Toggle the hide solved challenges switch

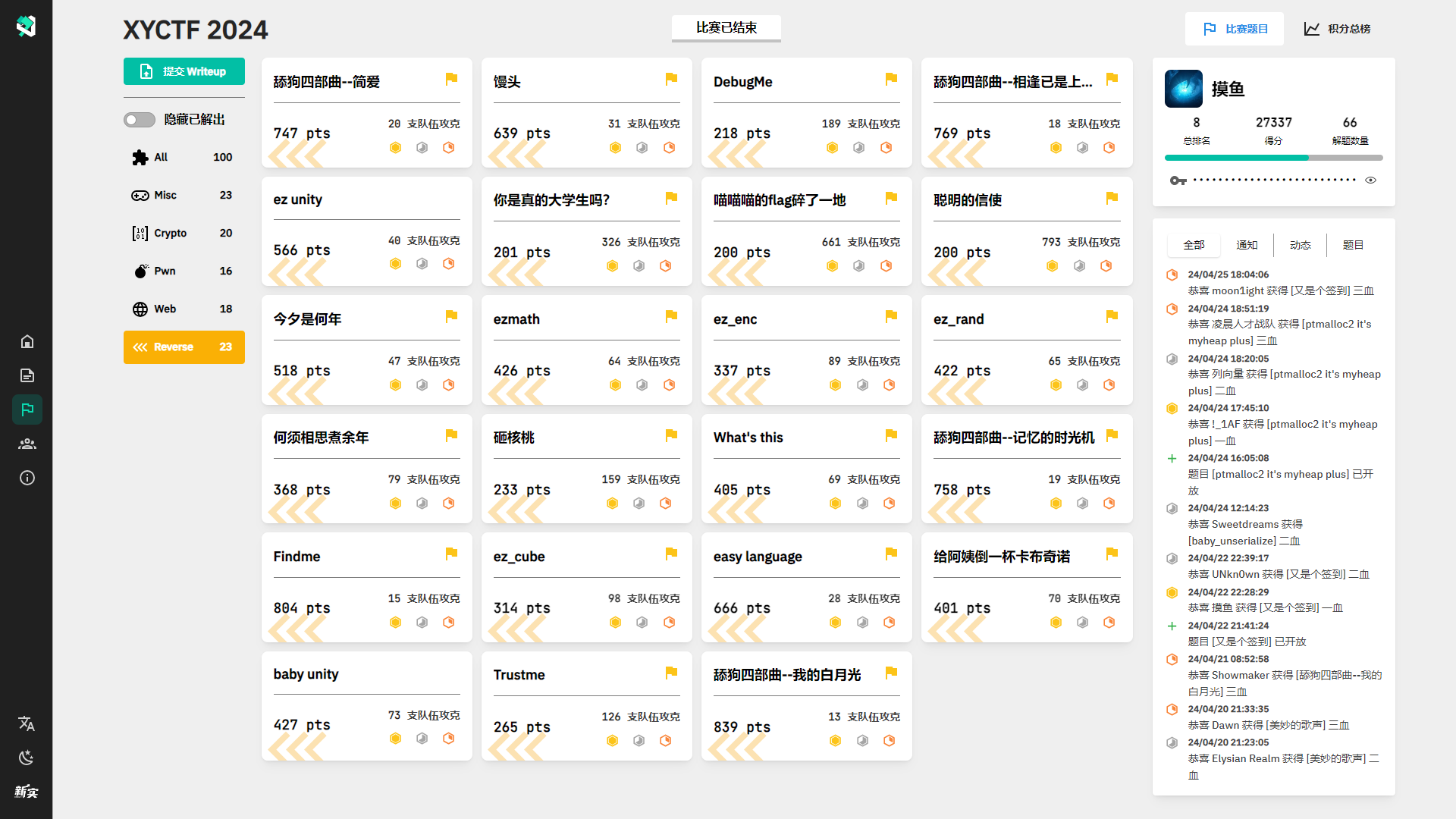[x=140, y=120]
